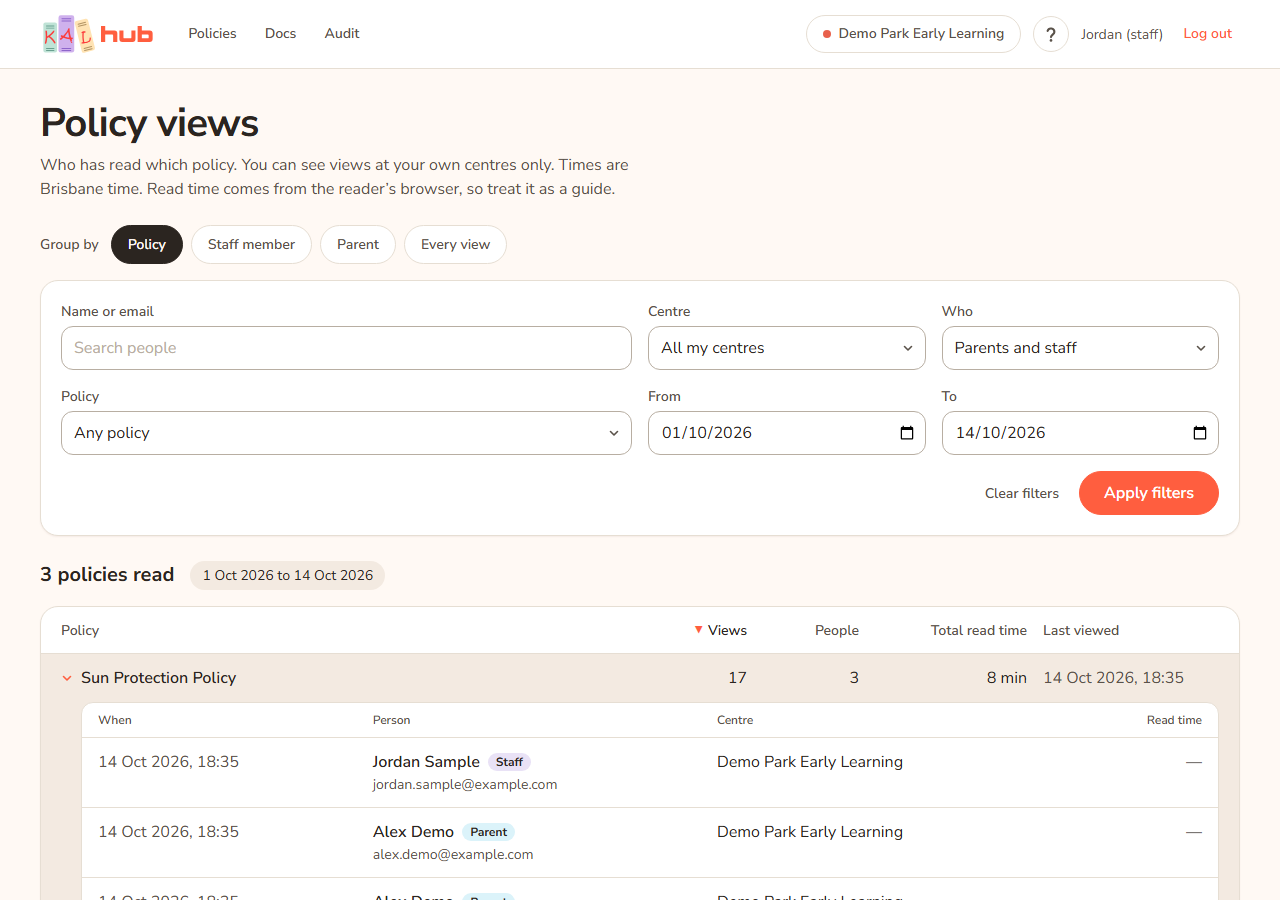Click the From date field 01/10/2026
The width and height of the screenshot is (1280, 900).
787,433
